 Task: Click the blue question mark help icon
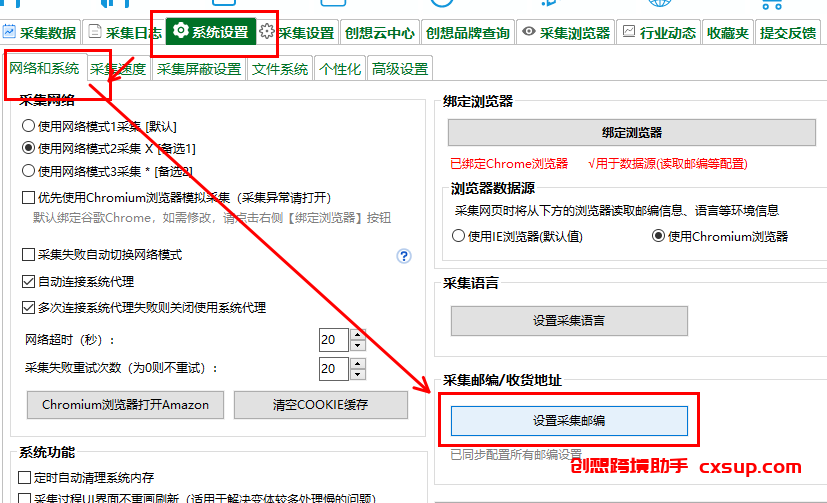(x=404, y=256)
